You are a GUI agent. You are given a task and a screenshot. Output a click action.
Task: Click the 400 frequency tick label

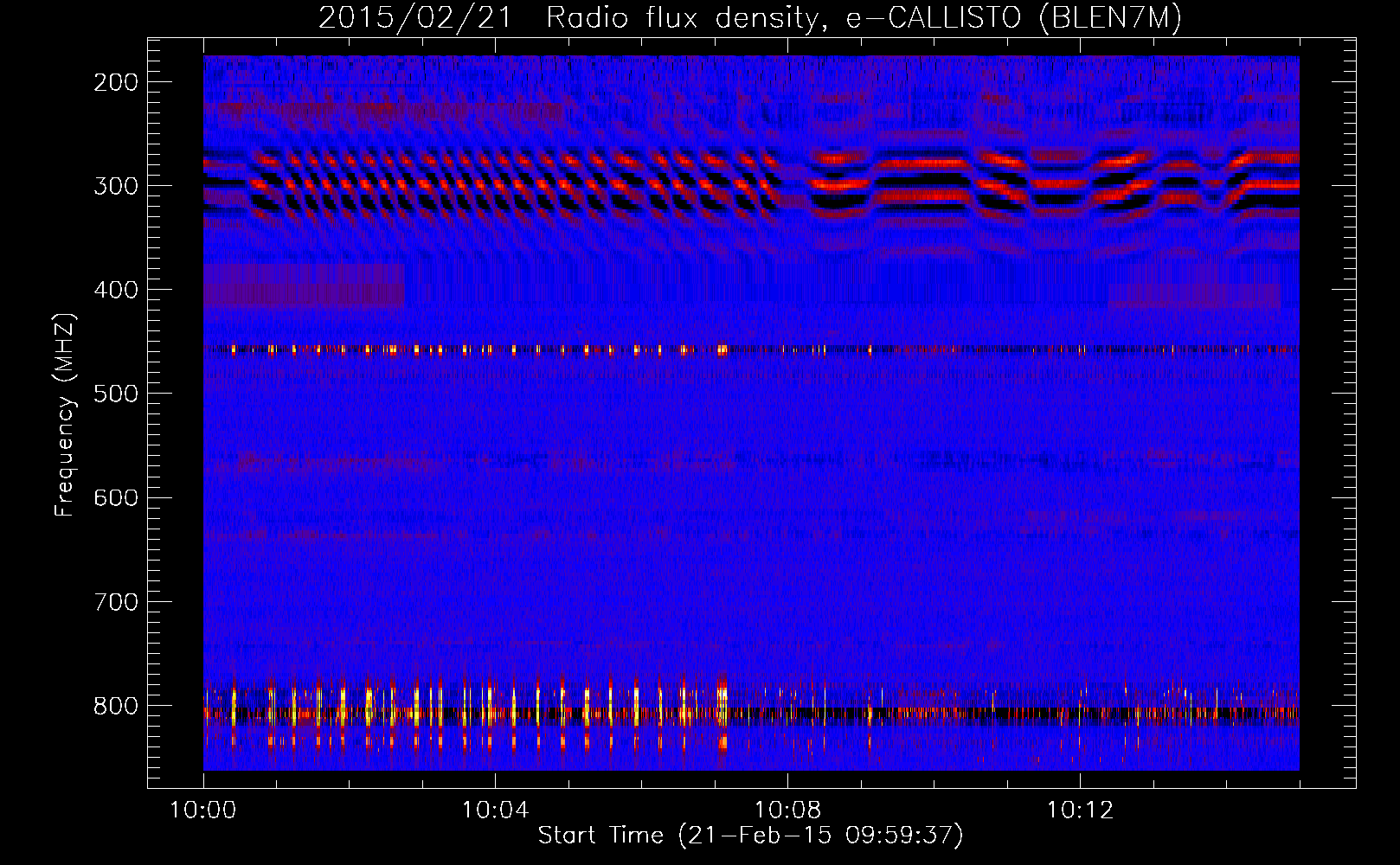(116, 290)
